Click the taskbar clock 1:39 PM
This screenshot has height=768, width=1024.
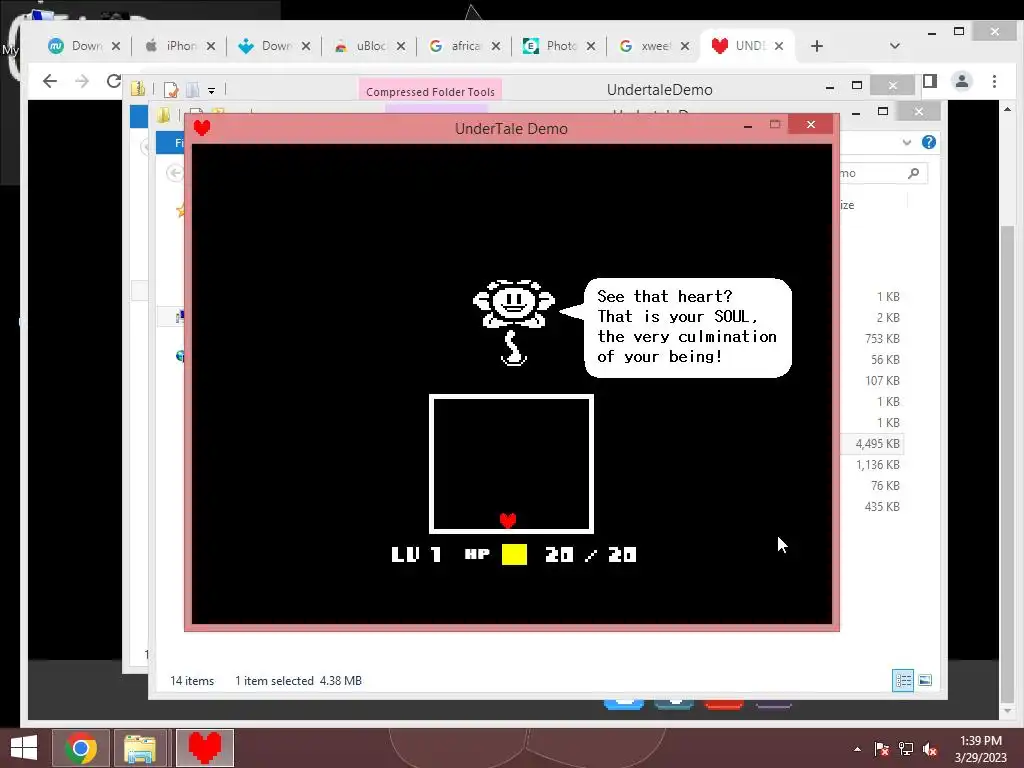pyautogui.click(x=981, y=741)
